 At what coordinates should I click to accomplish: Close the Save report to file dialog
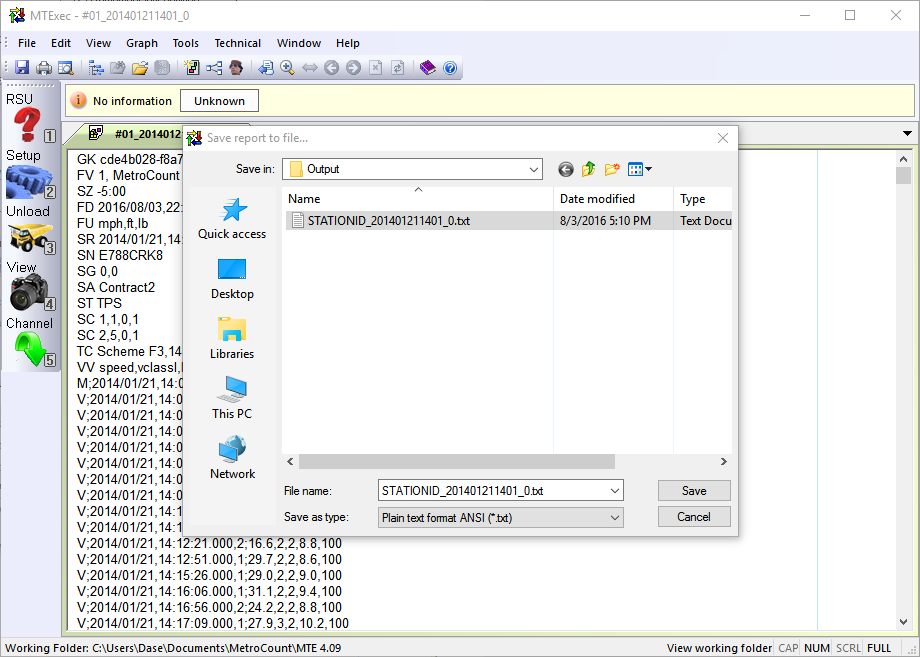pyautogui.click(x=723, y=138)
